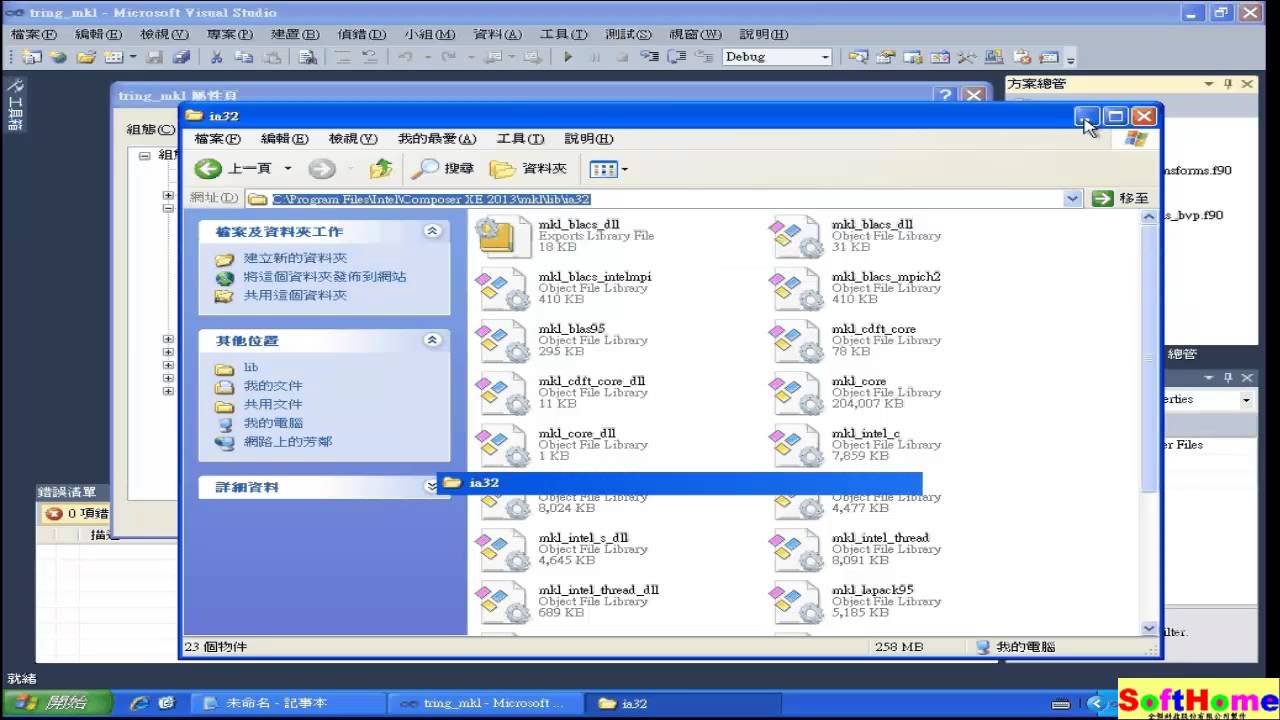Open the properties panel object dropdown at right
Screen dimensions: 1280x720
coord(1246,400)
